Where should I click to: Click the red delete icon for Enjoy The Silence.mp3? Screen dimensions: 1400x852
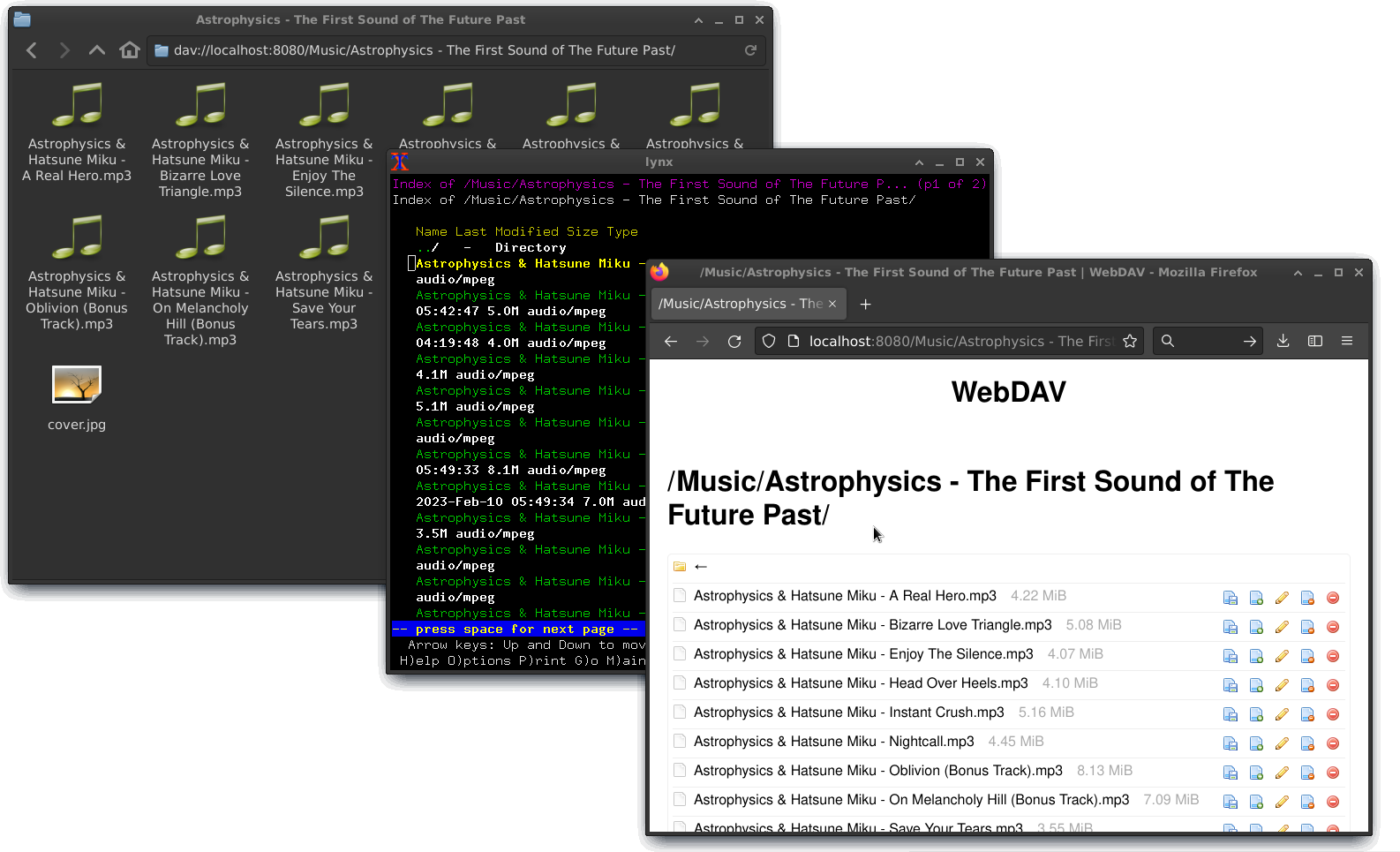[1333, 656]
